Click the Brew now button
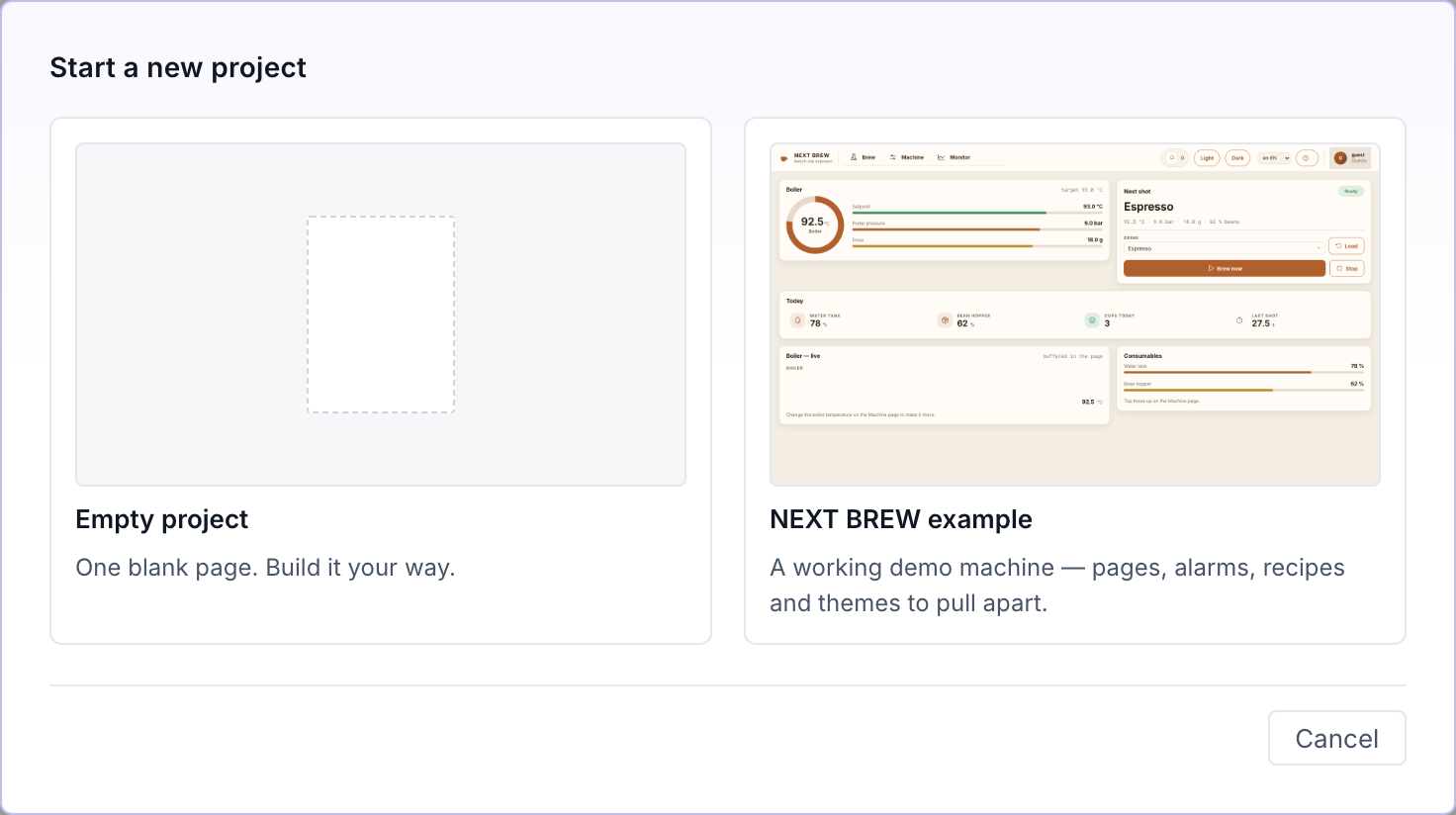Image resolution: width=1456 pixels, height=815 pixels. point(1224,268)
